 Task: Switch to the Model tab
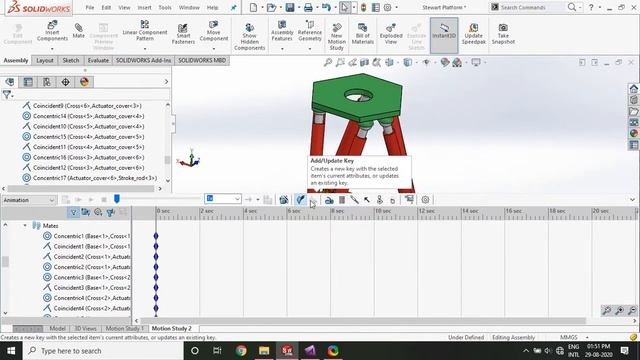click(57, 328)
